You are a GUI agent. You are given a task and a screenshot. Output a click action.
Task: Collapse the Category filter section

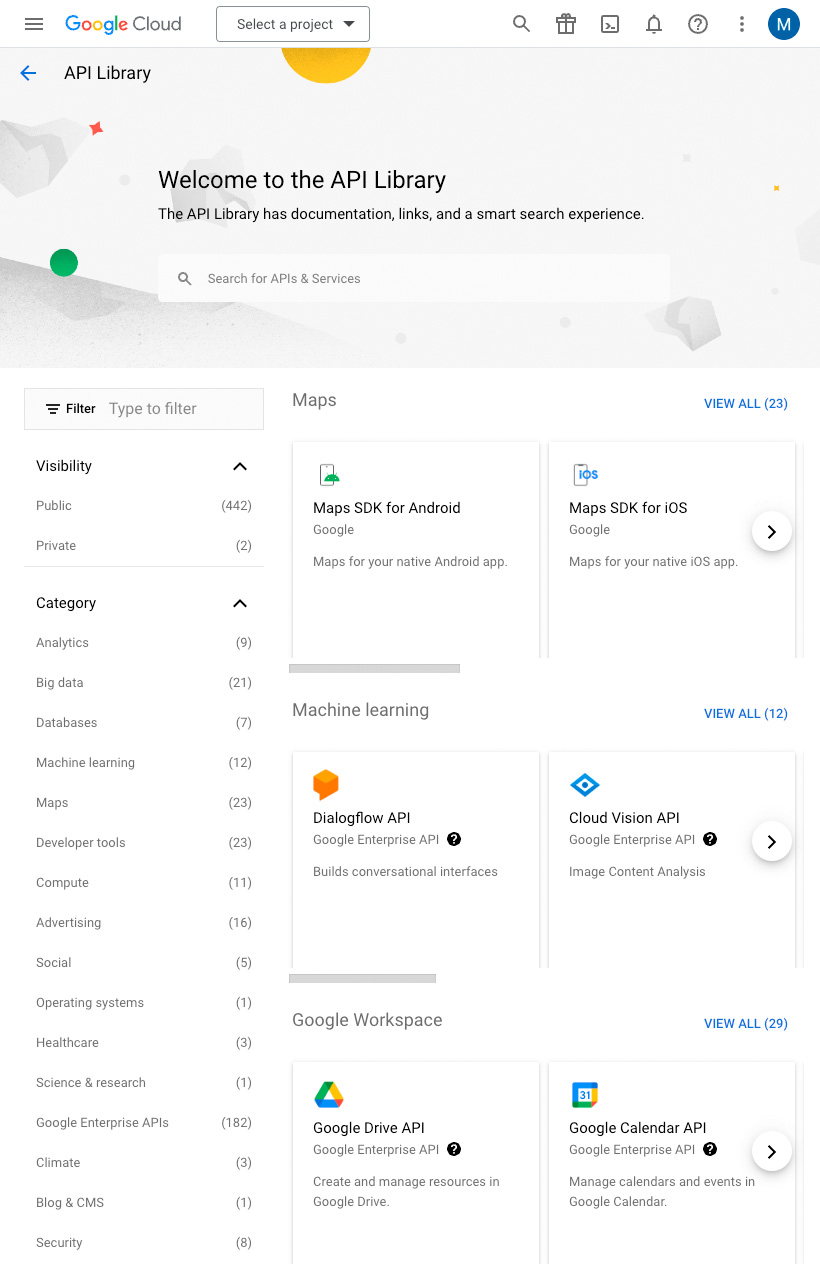tap(239, 603)
